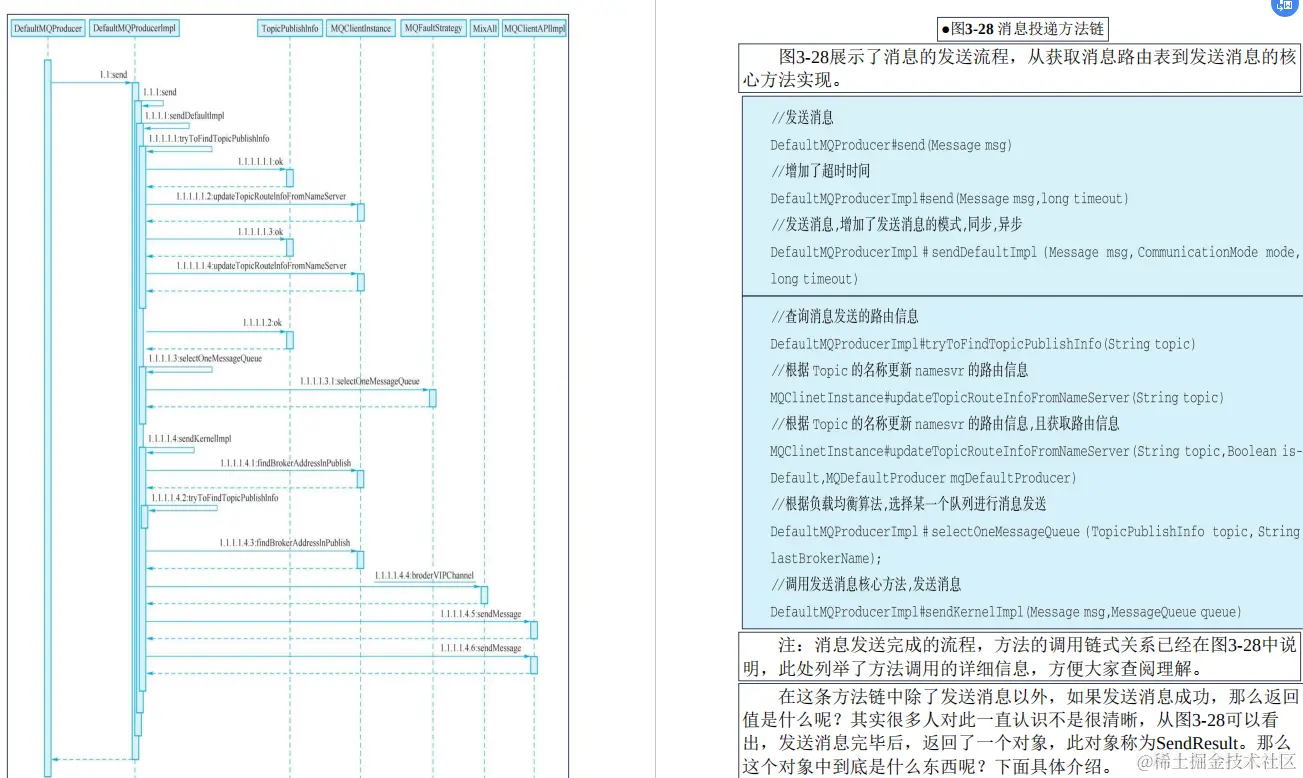Click the note starting '注：消息发送完成的流程'
Image resolution: width=1303 pixels, height=778 pixels.
click(x=1020, y=656)
